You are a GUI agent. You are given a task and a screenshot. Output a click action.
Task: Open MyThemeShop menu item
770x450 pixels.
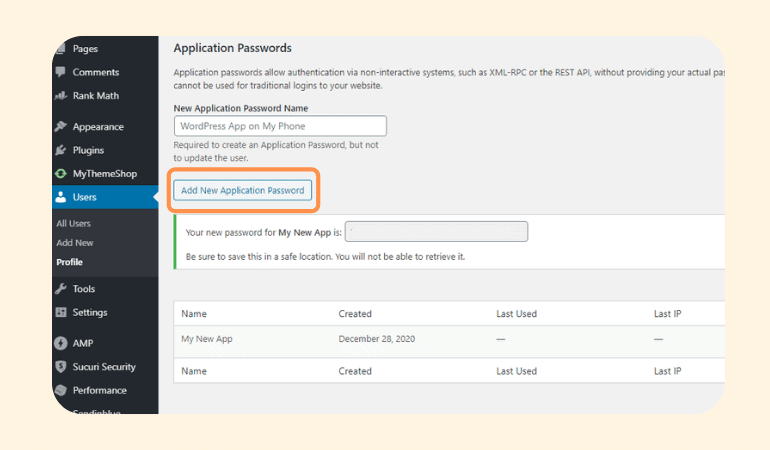click(105, 173)
